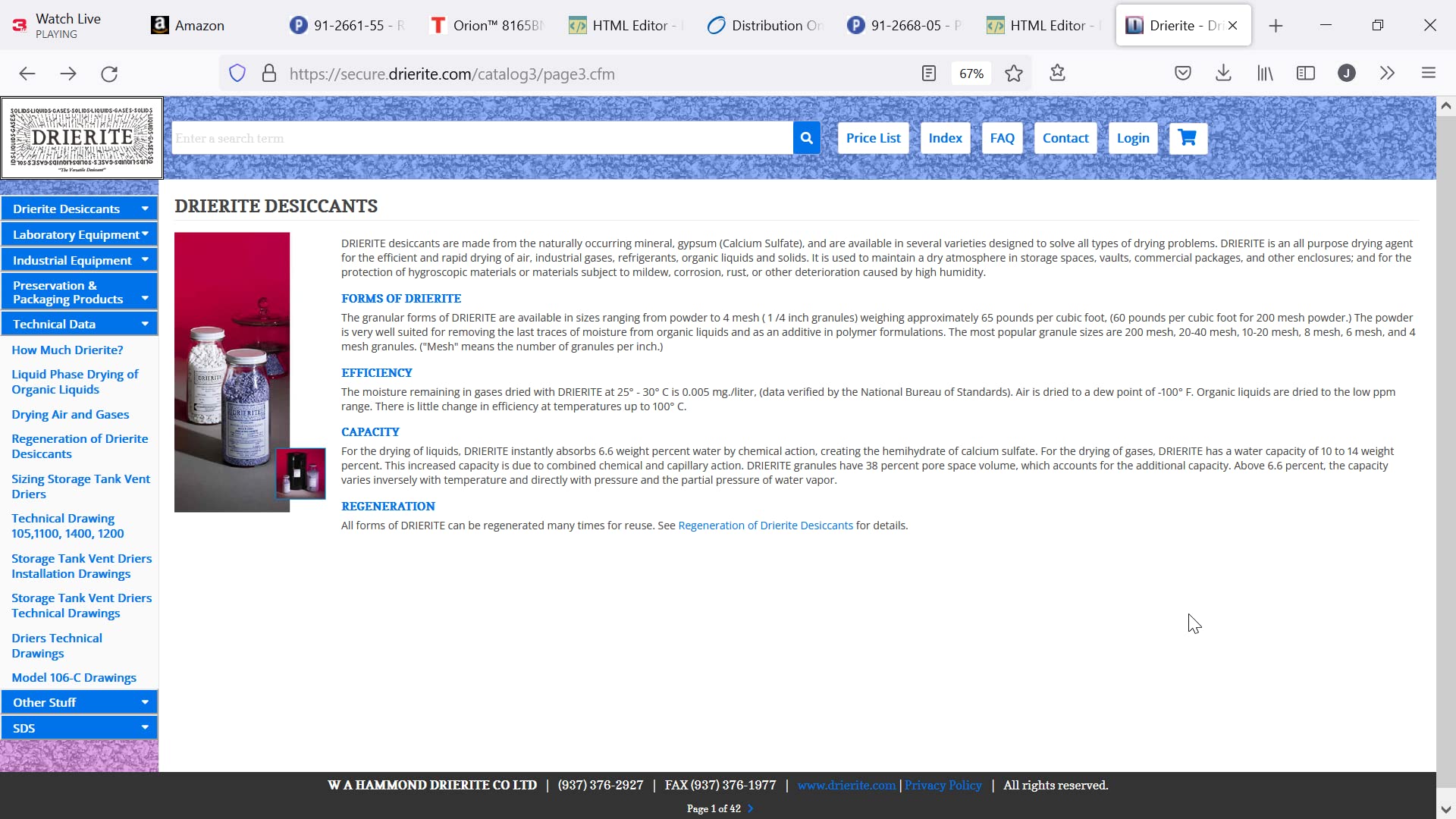This screenshot has height=819, width=1456.
Task: Expand Industrial Equipment menu
Action: (80, 260)
